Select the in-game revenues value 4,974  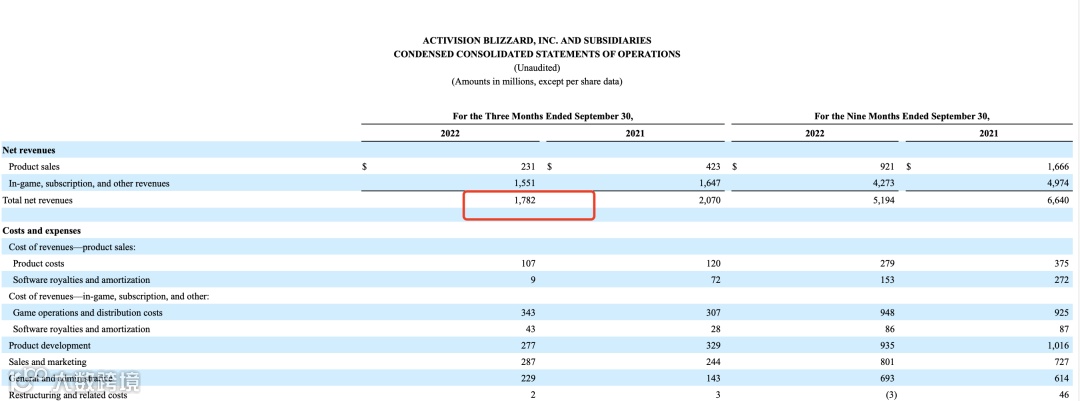pos(1057,184)
